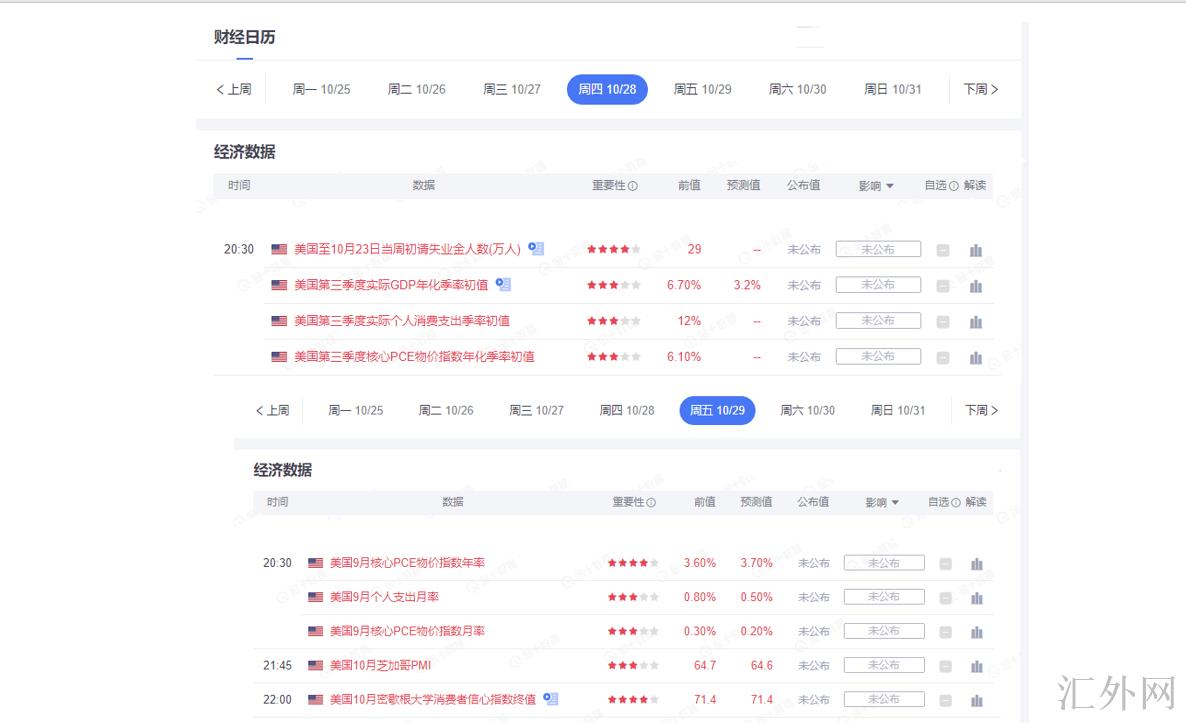Screen dimensions: 1186x723
Task: Open chart analysis for 美国第三季度实际GDP年化季率初值
Action: coord(976,286)
